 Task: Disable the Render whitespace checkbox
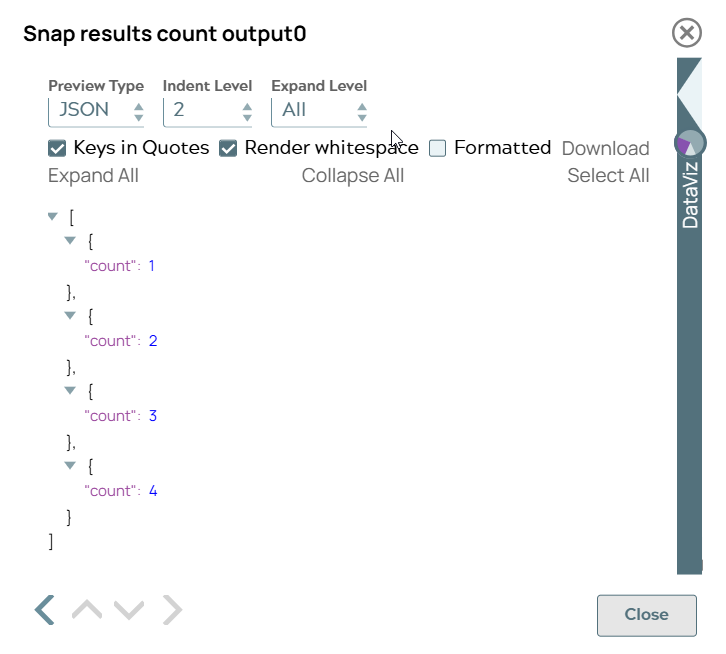point(228,148)
